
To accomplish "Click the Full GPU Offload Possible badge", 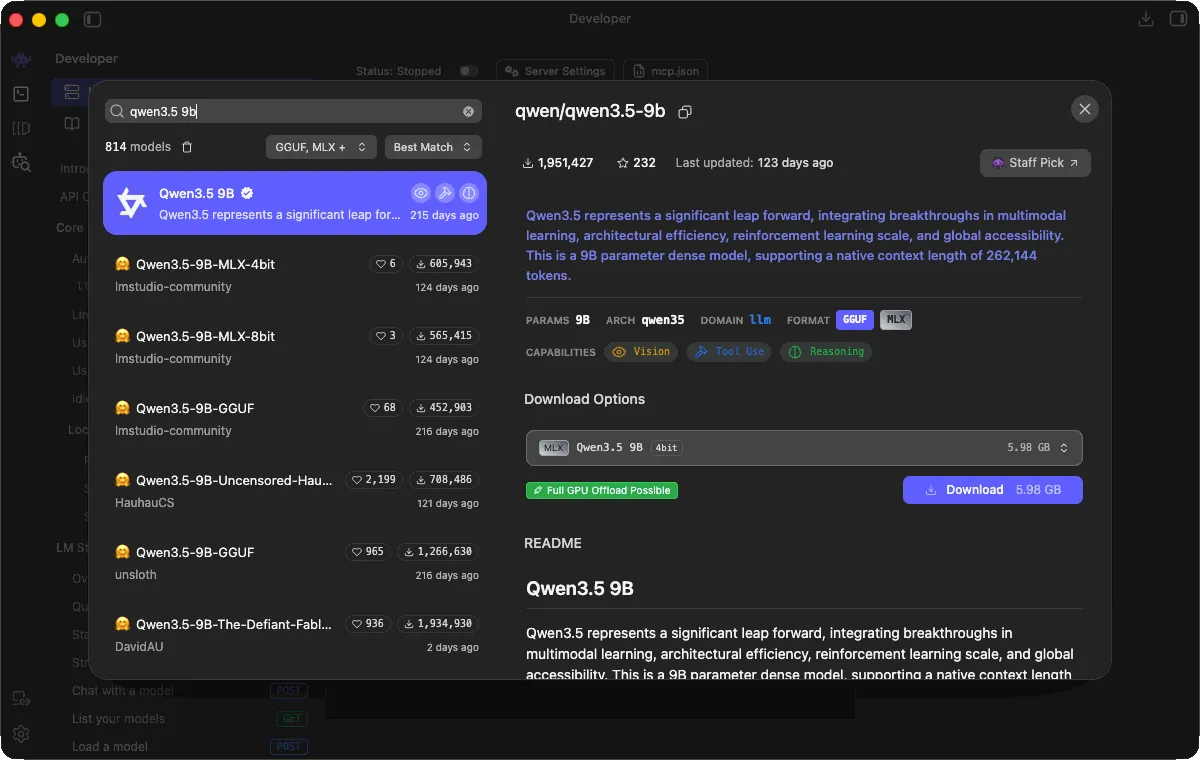I will (602, 491).
